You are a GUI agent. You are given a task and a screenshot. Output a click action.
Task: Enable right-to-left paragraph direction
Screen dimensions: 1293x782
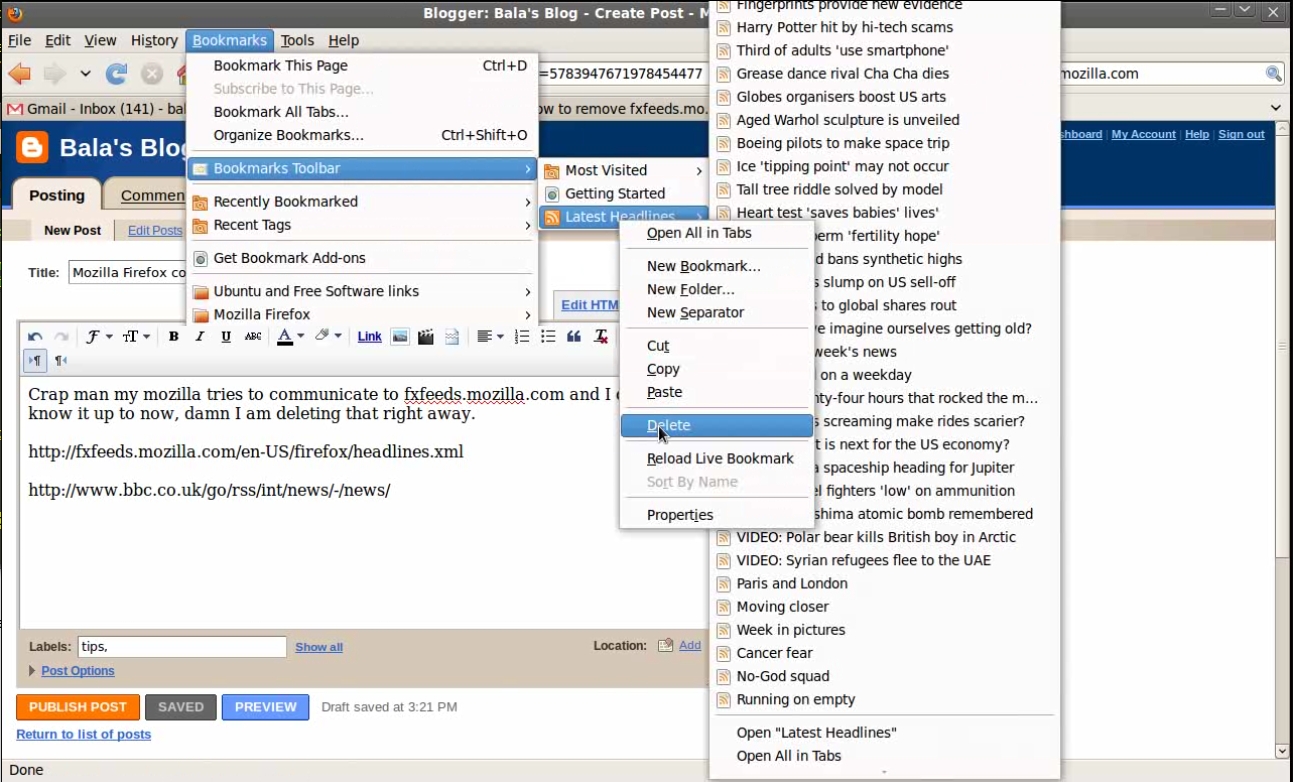click(61, 360)
